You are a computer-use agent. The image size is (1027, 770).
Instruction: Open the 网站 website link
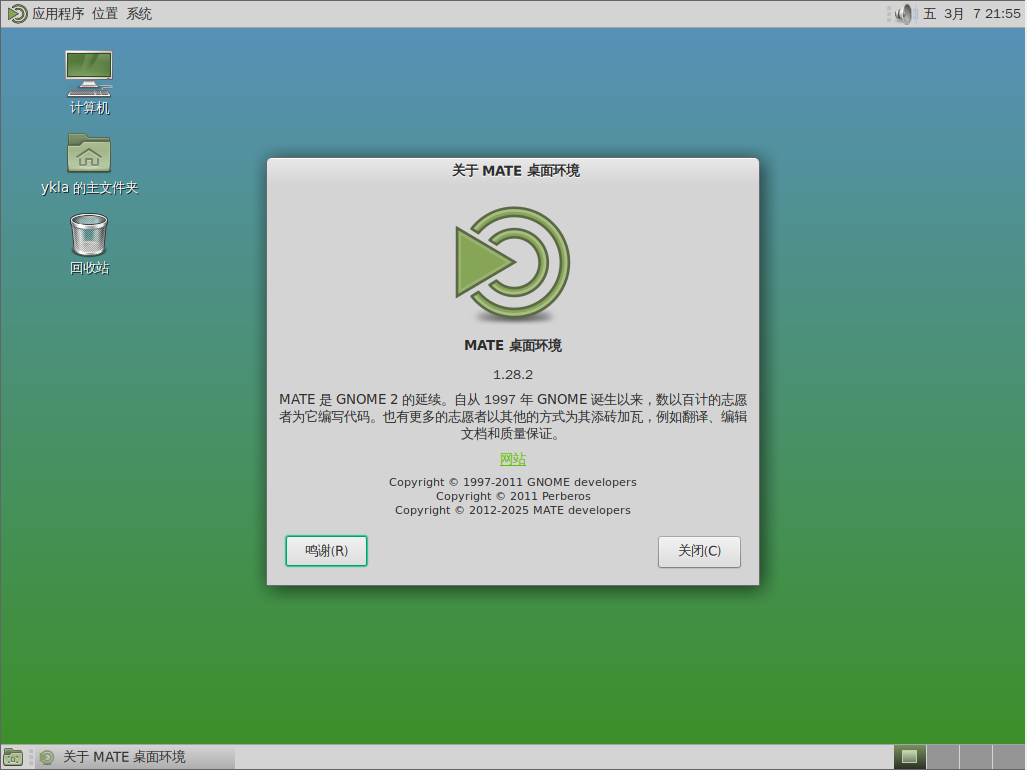513,459
